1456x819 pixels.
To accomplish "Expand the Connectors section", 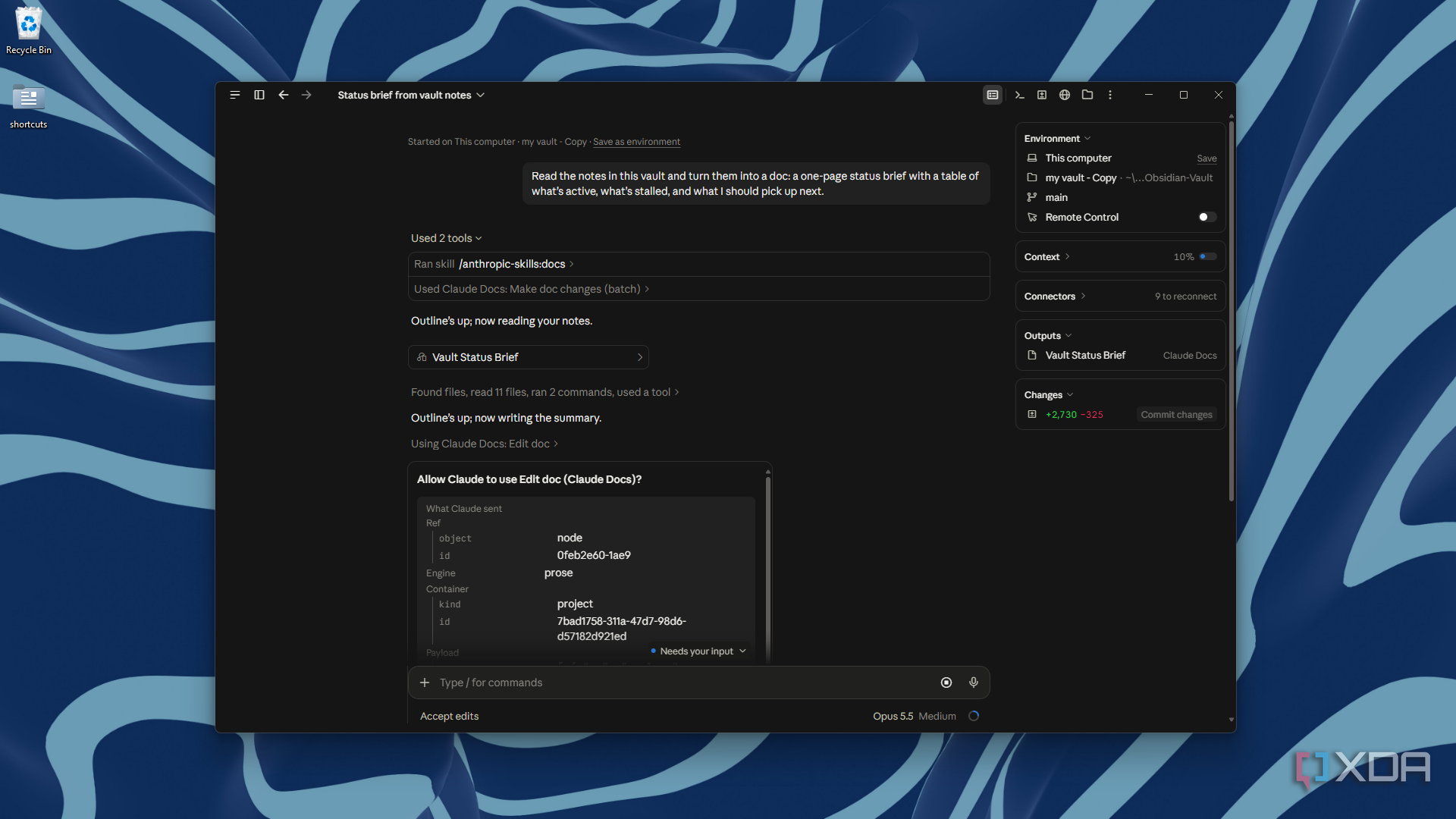I will click(1055, 297).
